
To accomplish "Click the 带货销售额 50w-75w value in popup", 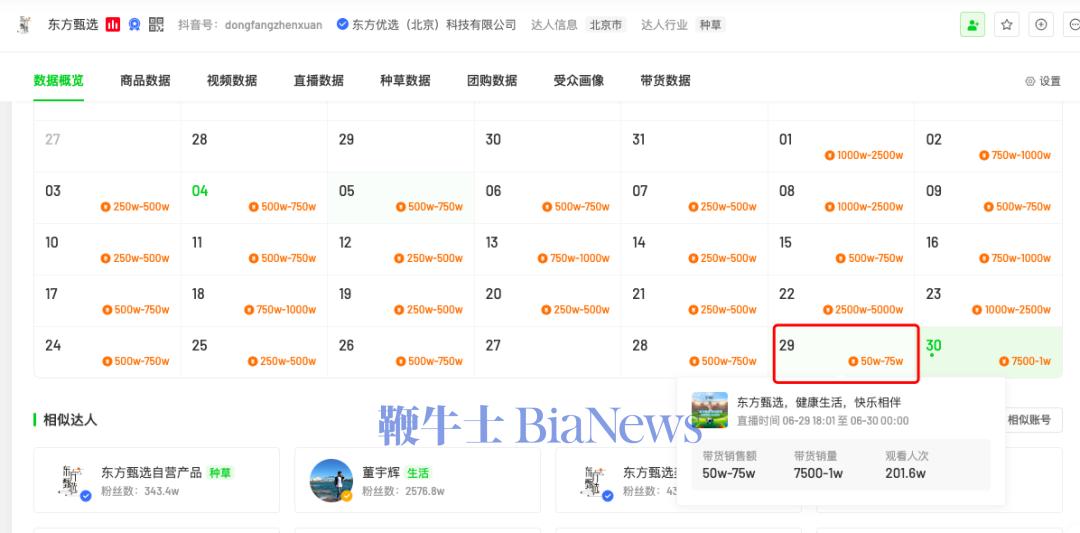I will (729, 473).
